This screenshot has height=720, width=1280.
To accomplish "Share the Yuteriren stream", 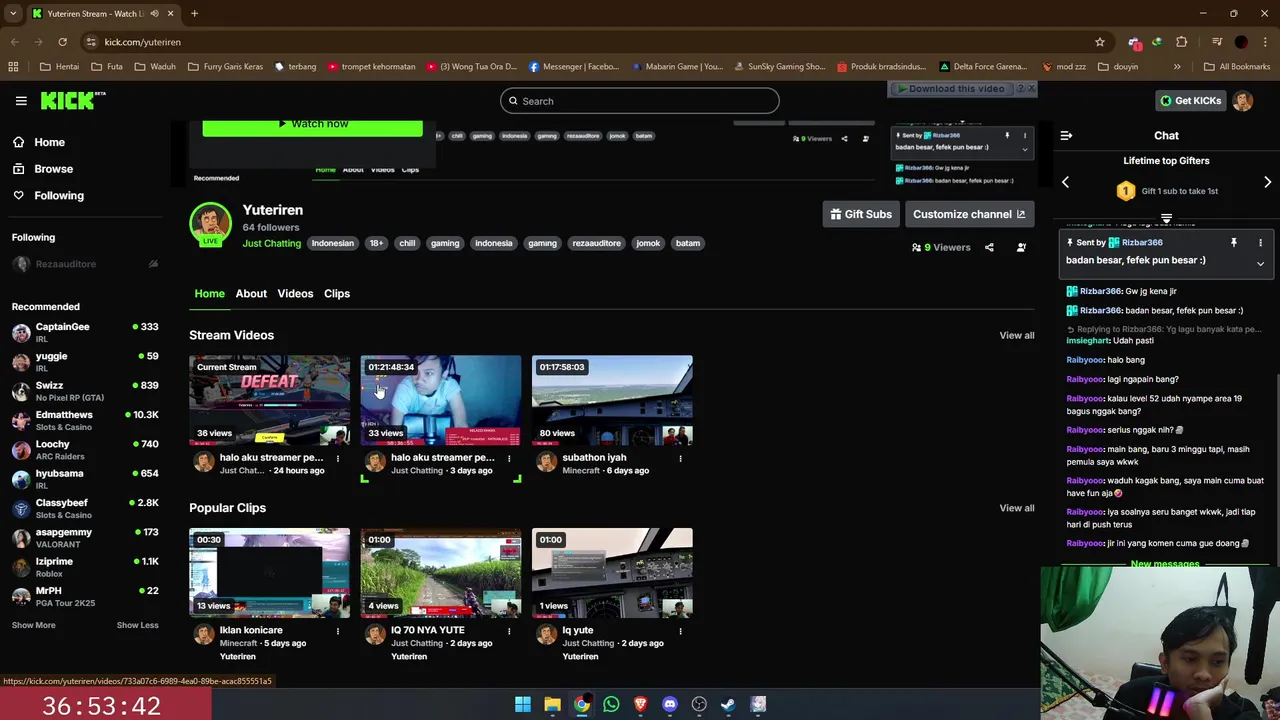I will [x=989, y=248].
